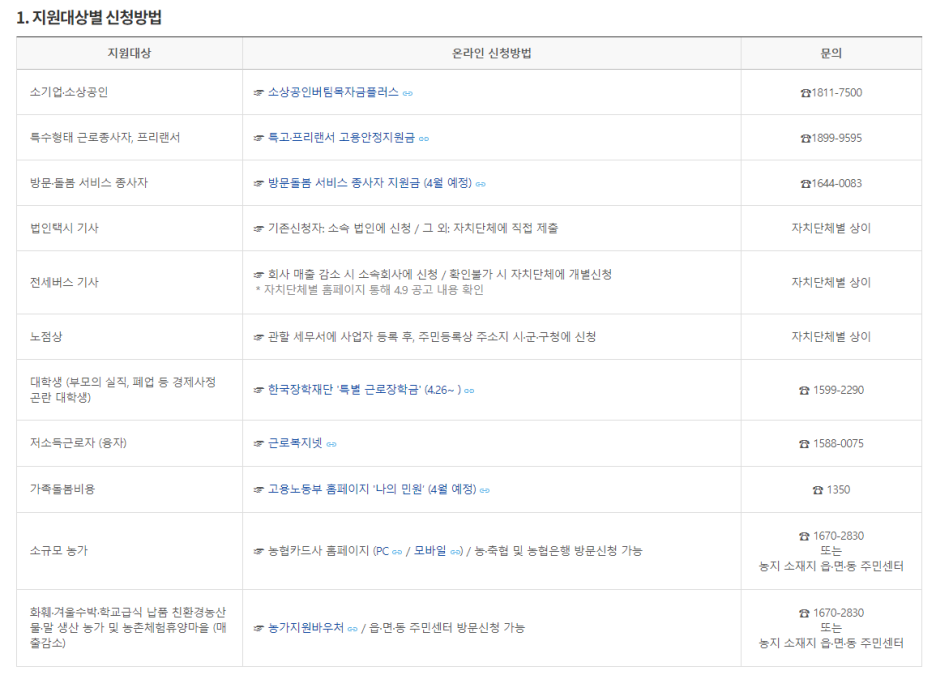This screenshot has width=936, height=675.
Task: Click text 관할 세무서에 사업자 등록 후
Action: [340, 337]
